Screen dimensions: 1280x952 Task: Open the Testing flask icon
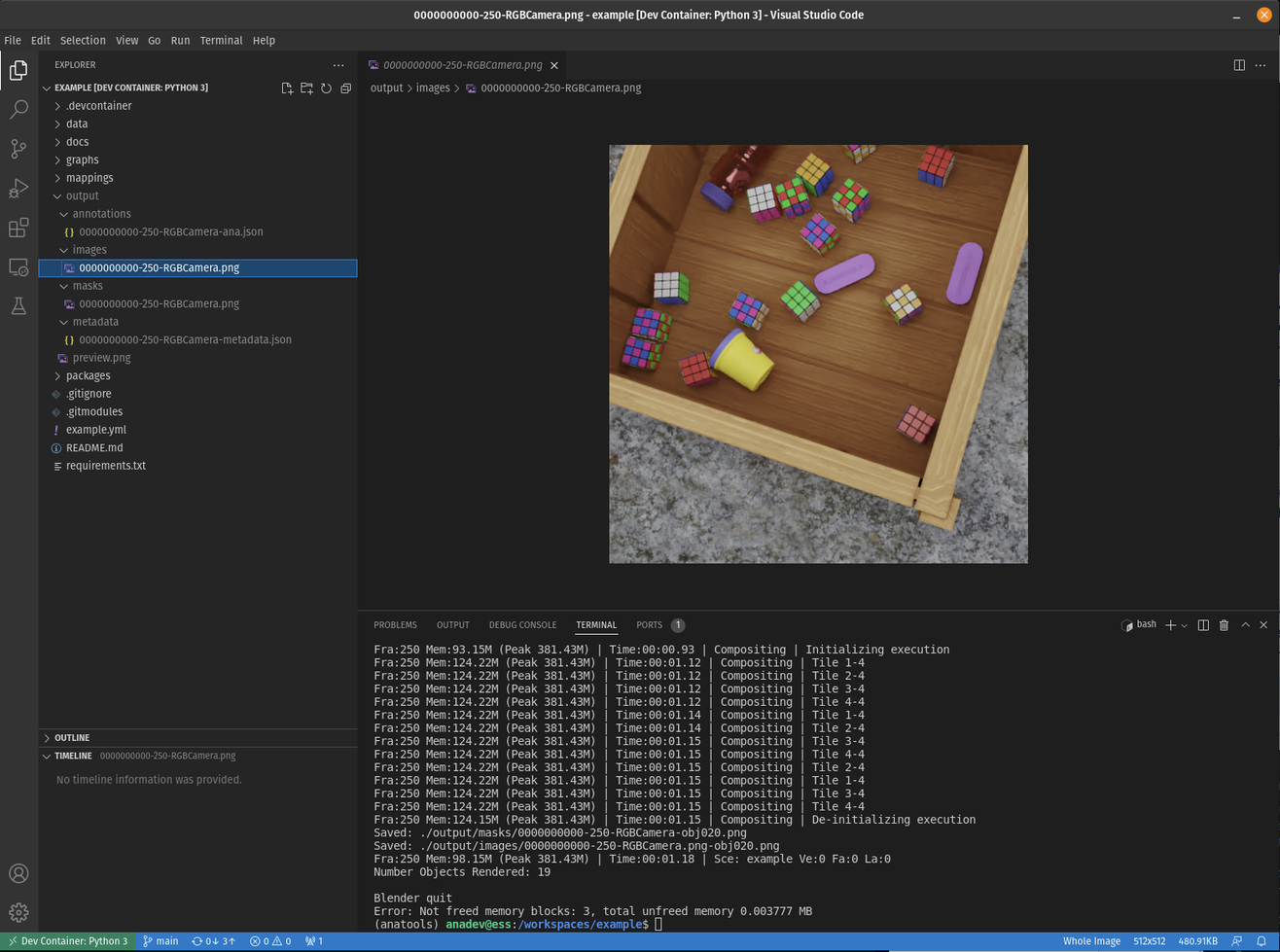click(18, 306)
